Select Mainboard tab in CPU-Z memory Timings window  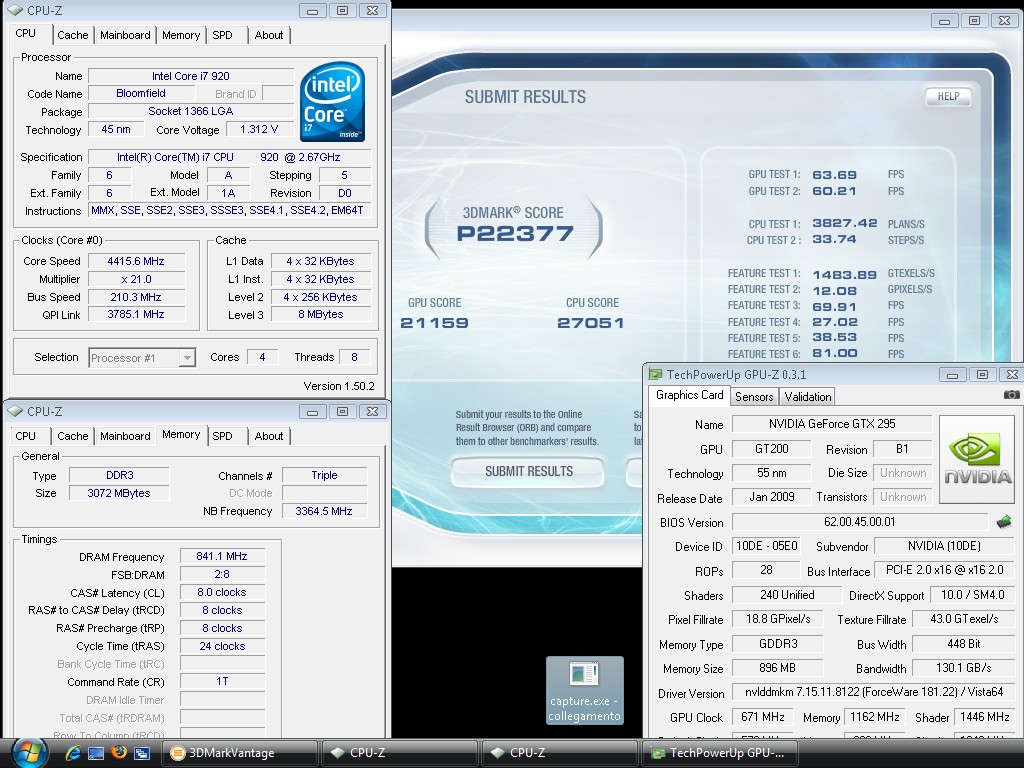125,436
